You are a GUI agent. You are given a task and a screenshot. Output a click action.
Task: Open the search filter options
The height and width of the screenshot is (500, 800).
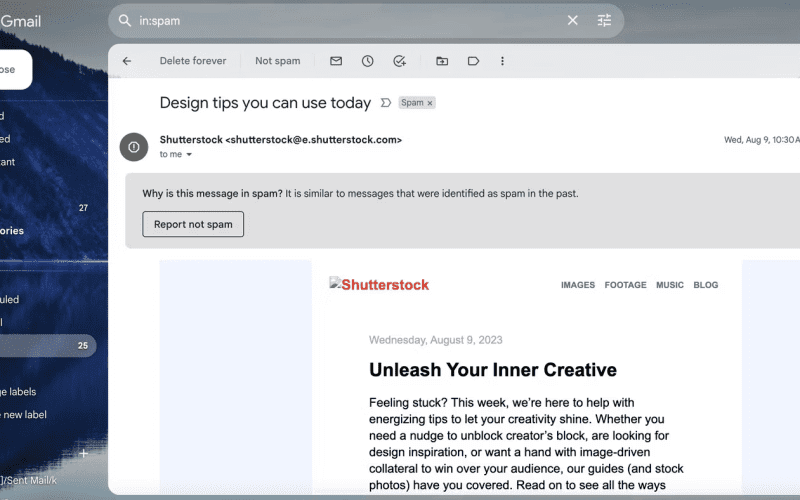pos(604,20)
